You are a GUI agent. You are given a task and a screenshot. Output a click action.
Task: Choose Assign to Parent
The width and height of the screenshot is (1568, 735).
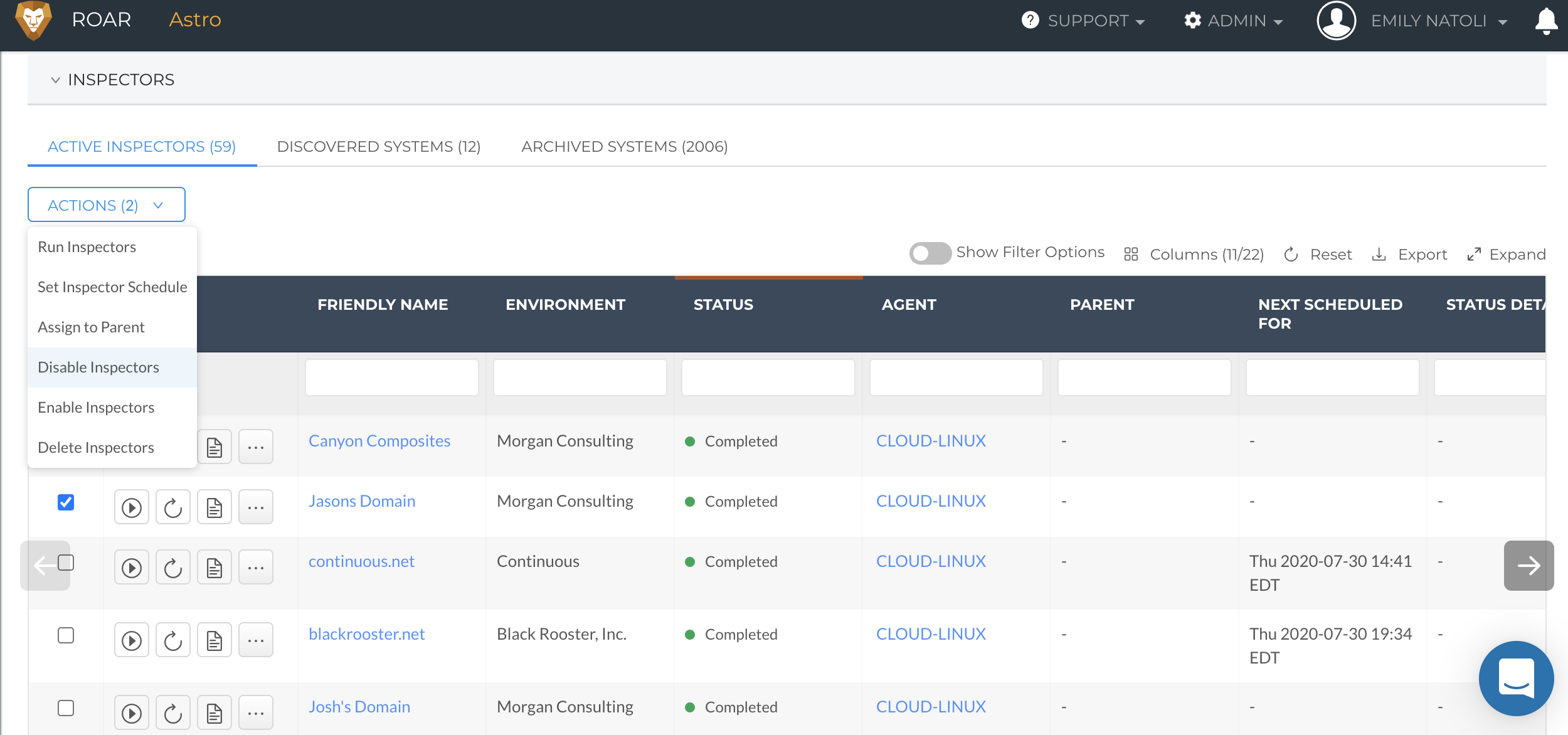click(112, 327)
